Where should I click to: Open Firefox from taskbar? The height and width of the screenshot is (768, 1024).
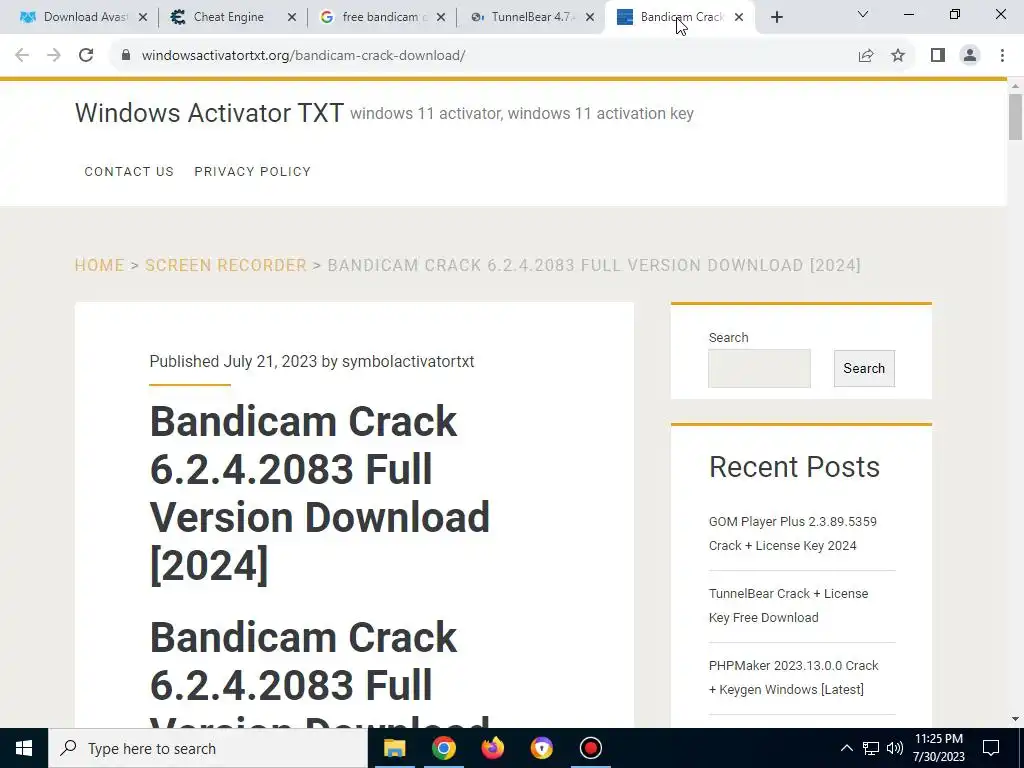[492, 748]
